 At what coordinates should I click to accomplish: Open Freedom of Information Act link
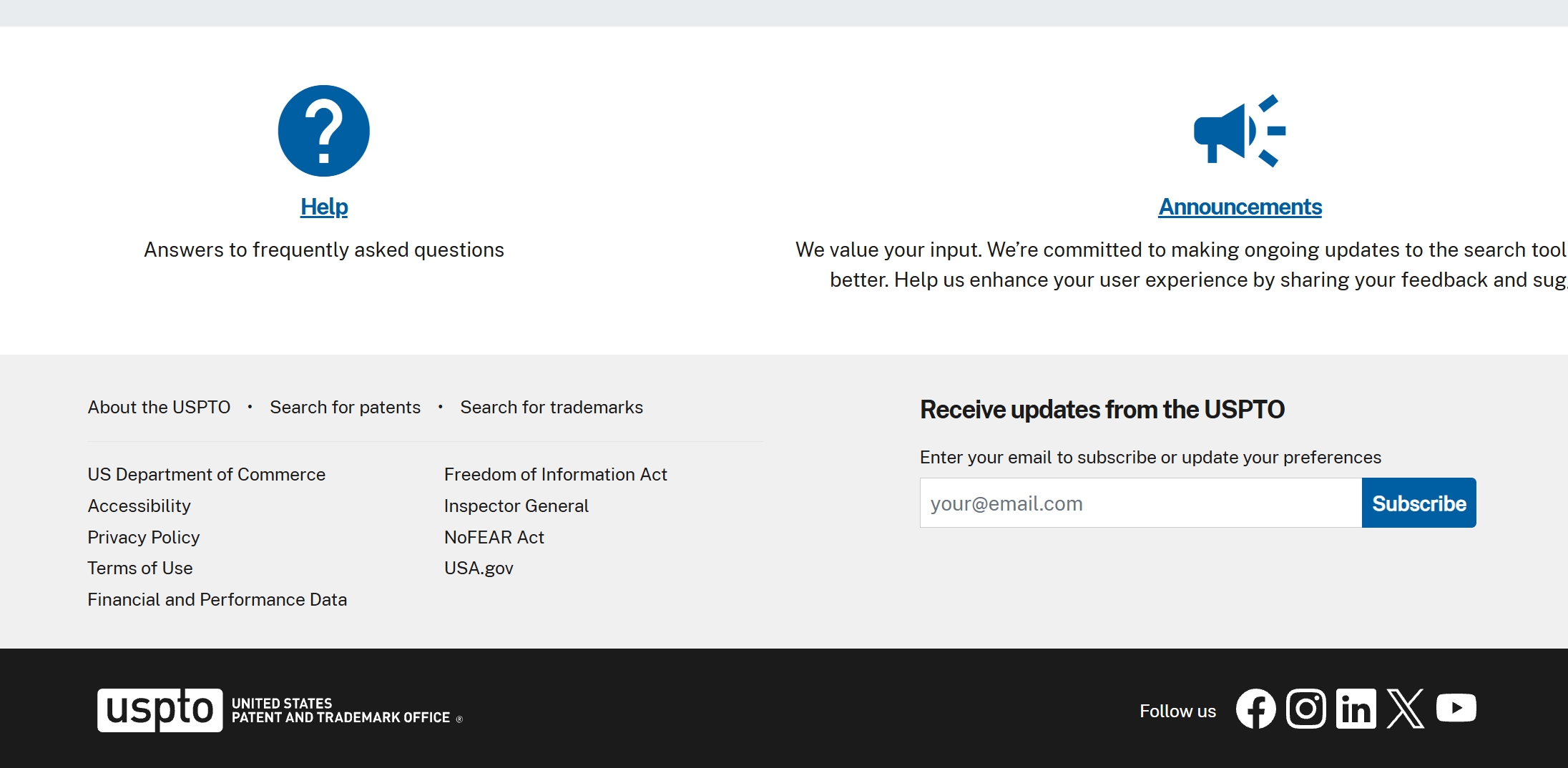pyautogui.click(x=555, y=474)
